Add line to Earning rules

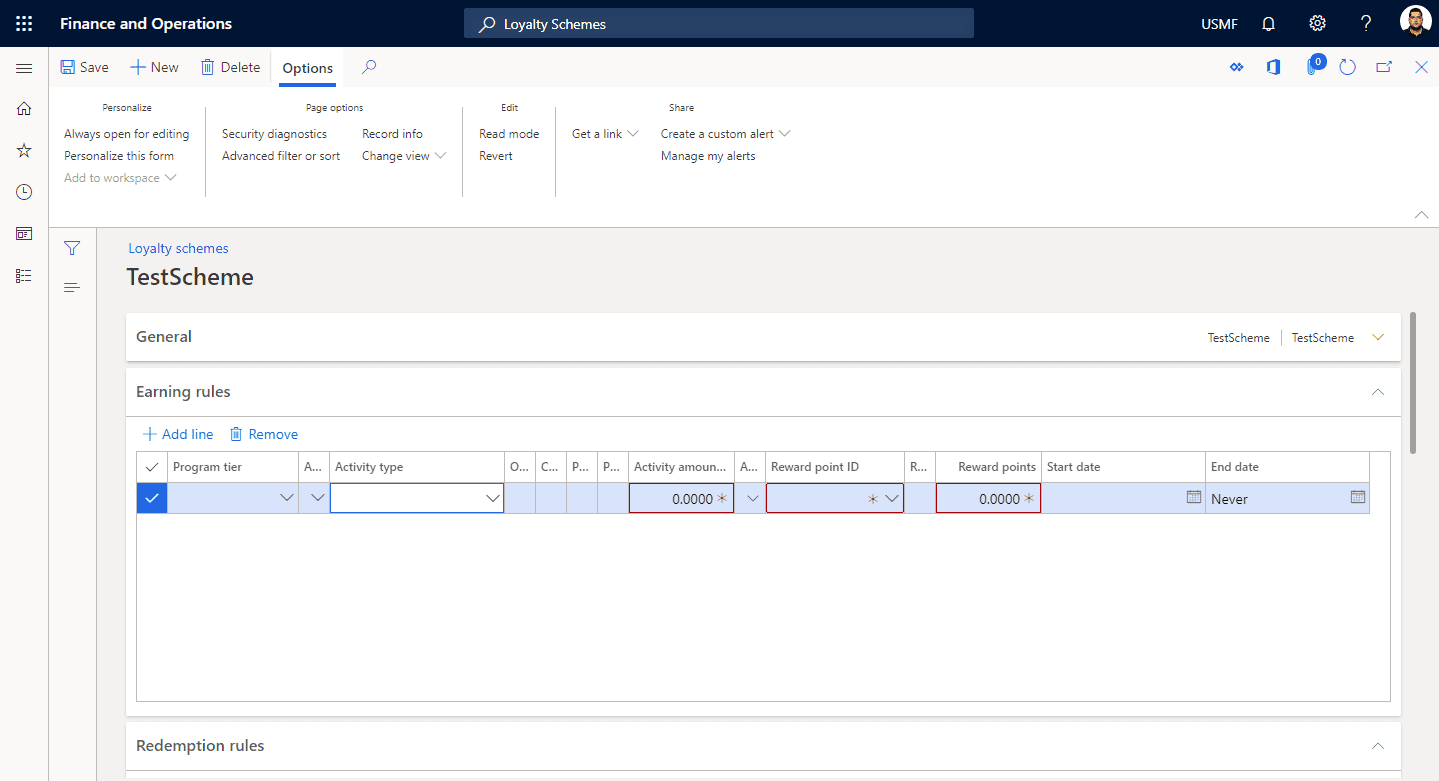tap(178, 434)
